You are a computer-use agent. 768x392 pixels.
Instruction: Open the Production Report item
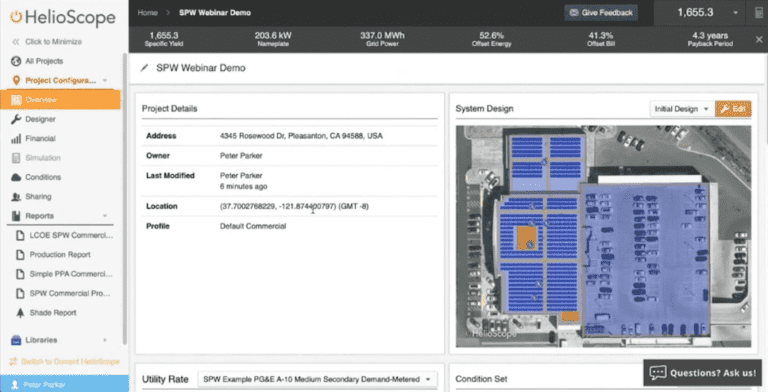60,255
